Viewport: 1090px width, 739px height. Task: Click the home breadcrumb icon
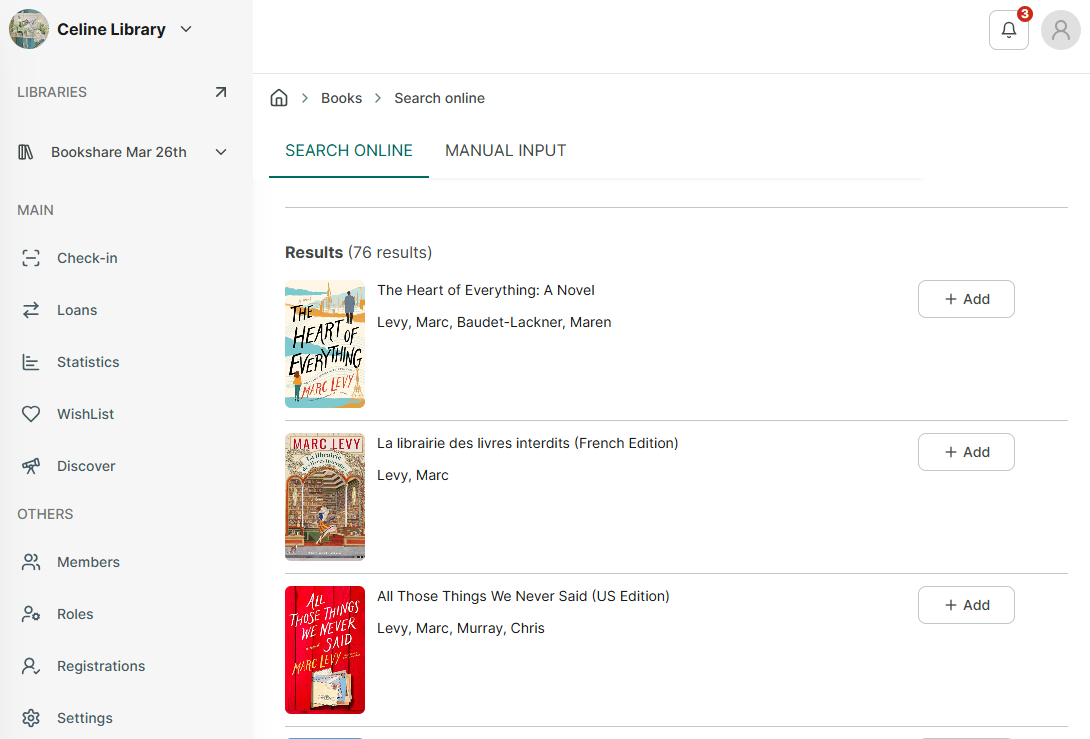(x=279, y=98)
